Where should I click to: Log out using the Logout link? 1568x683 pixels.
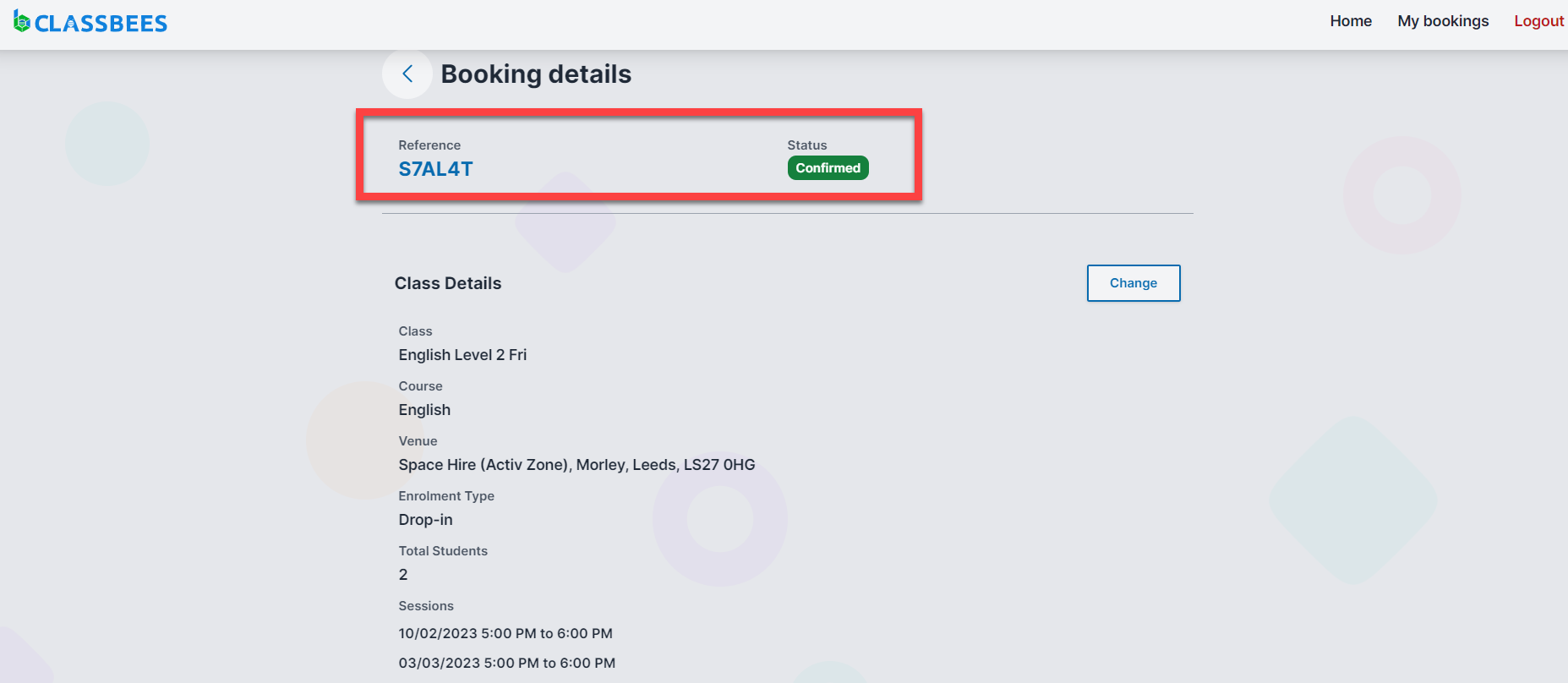pyautogui.click(x=1538, y=21)
